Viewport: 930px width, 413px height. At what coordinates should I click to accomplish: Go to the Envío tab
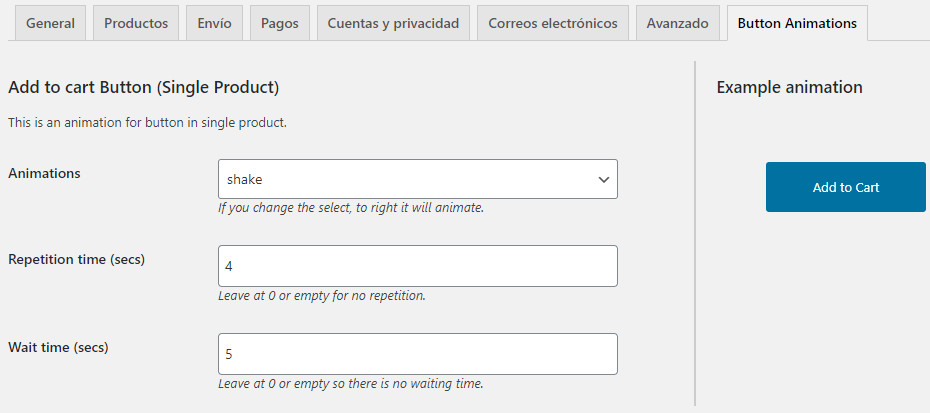(214, 24)
